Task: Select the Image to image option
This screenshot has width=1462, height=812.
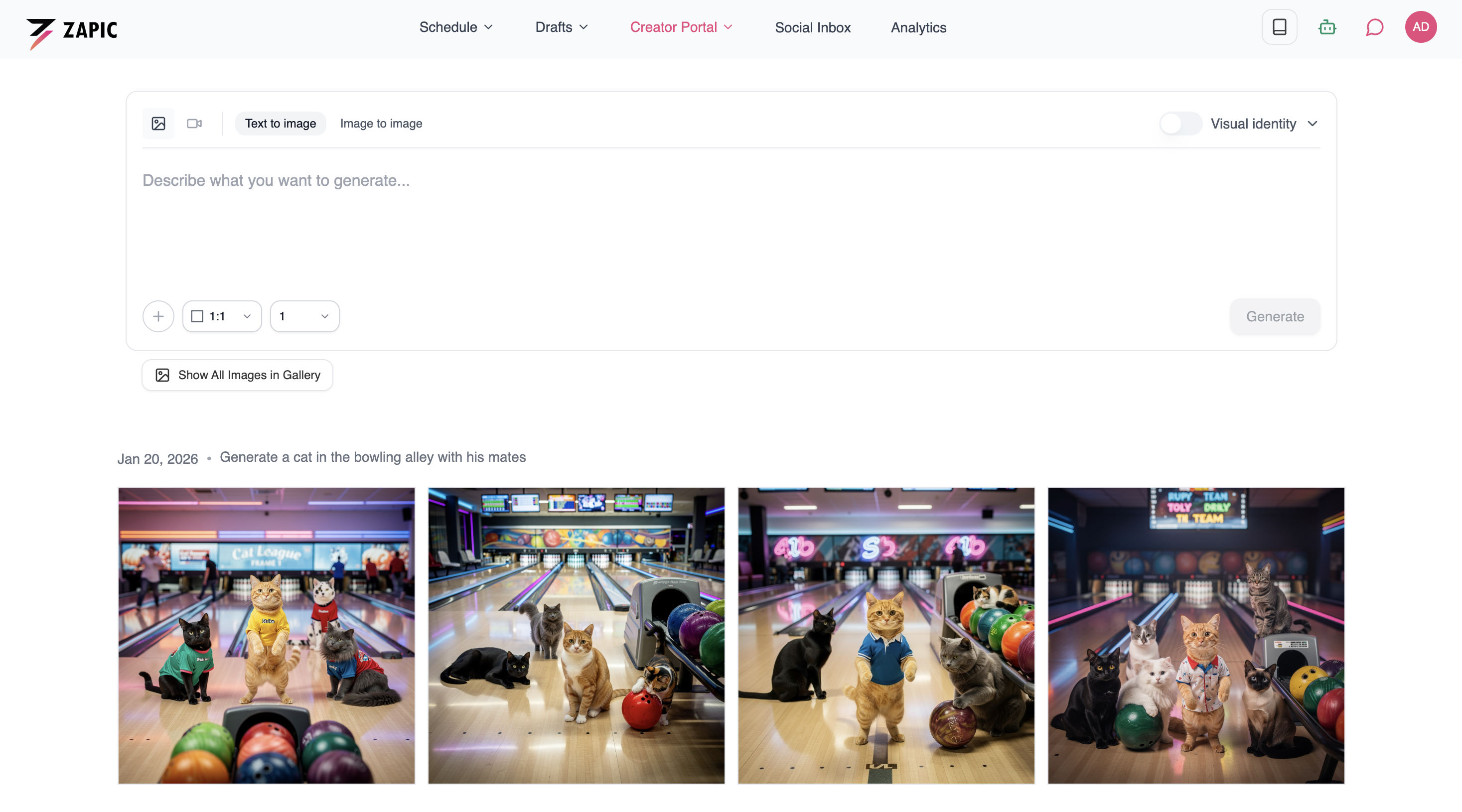Action: point(381,123)
